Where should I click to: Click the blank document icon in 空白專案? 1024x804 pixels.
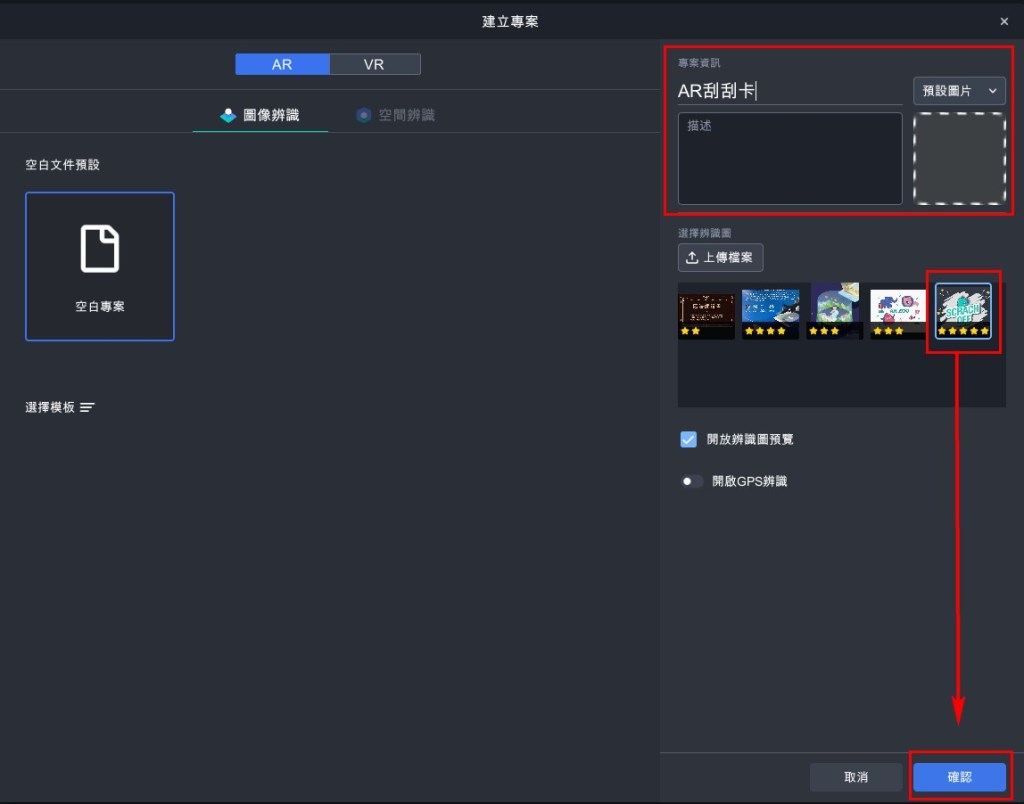pyautogui.click(x=100, y=249)
